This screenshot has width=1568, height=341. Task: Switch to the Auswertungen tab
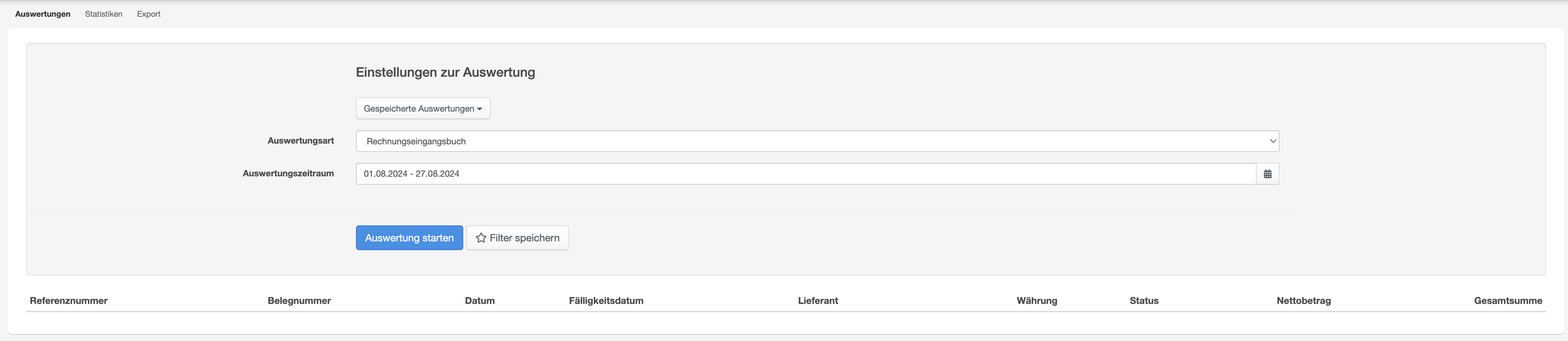43,14
